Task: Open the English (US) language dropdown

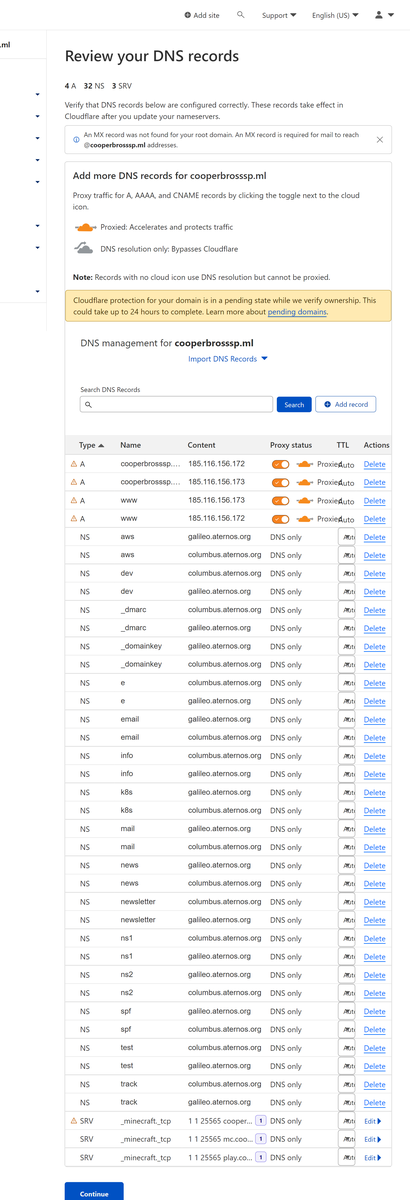Action: (x=335, y=15)
